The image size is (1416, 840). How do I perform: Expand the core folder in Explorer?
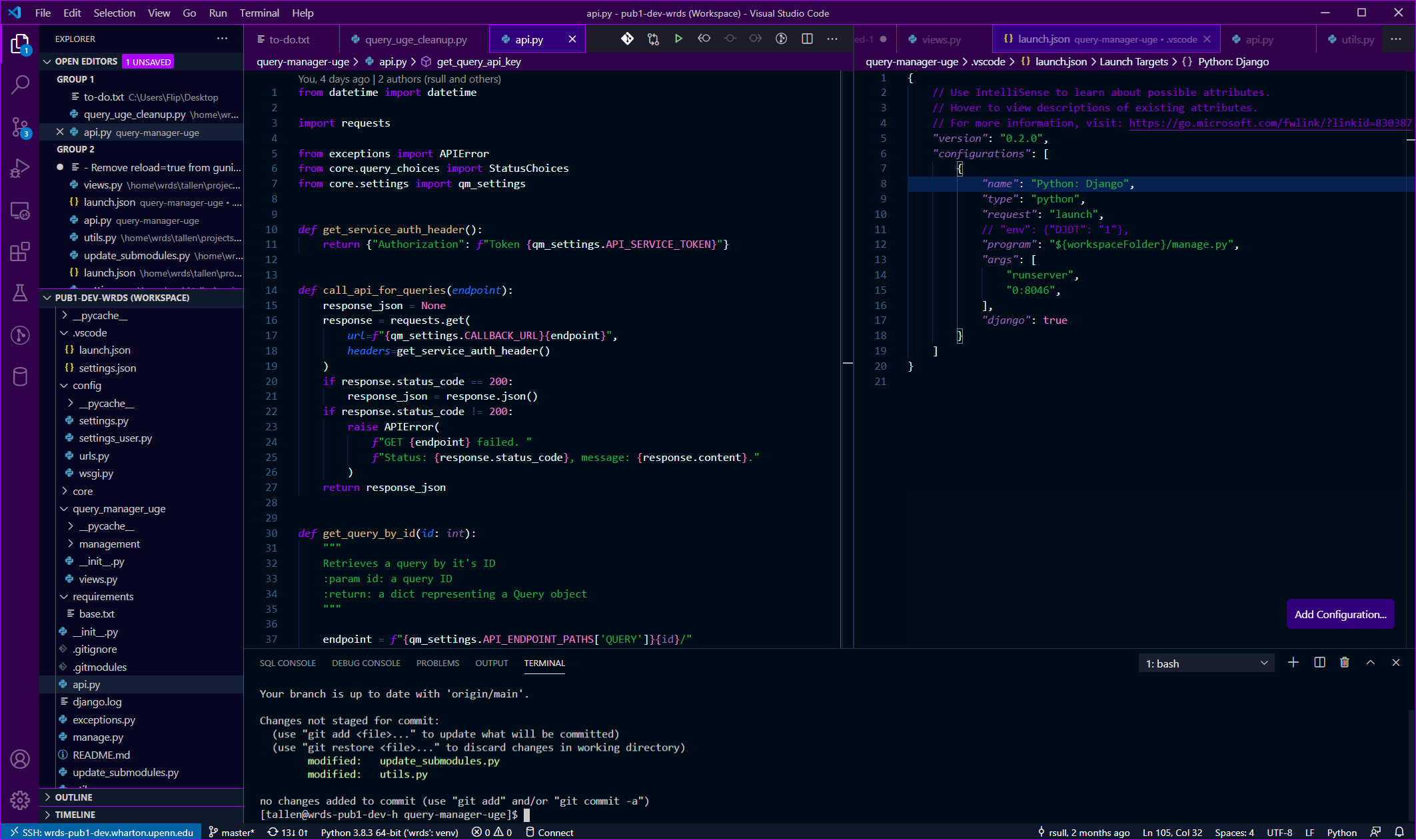(82, 491)
